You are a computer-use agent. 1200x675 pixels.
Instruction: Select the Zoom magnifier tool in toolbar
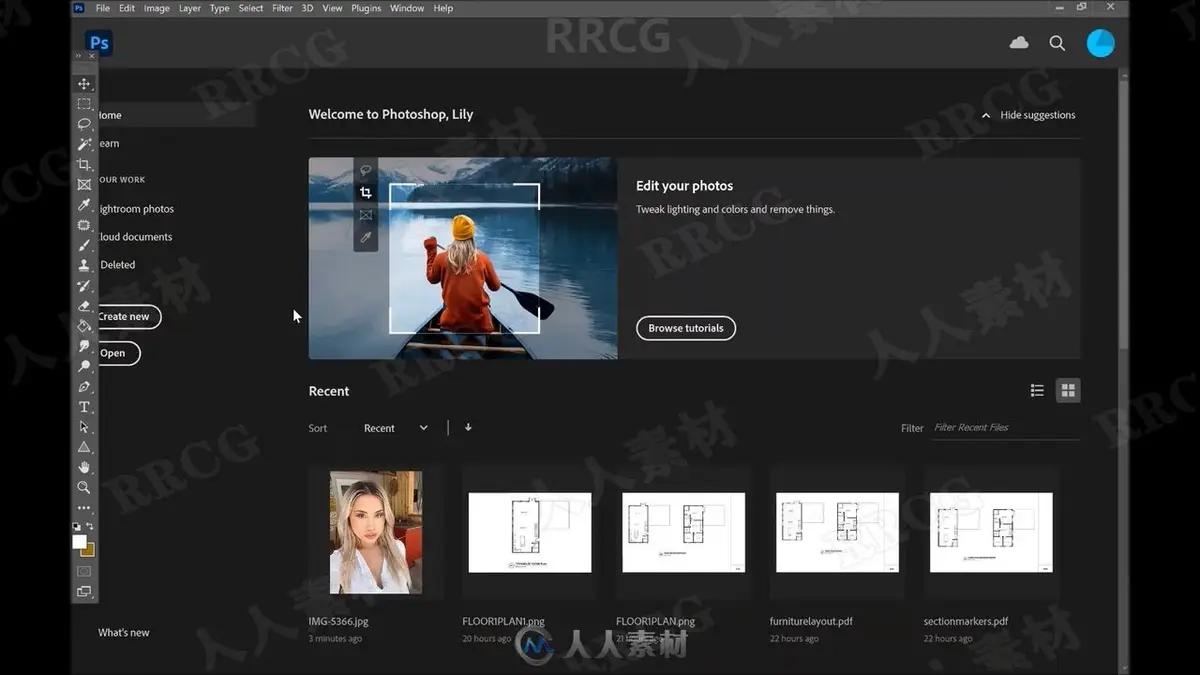point(84,487)
